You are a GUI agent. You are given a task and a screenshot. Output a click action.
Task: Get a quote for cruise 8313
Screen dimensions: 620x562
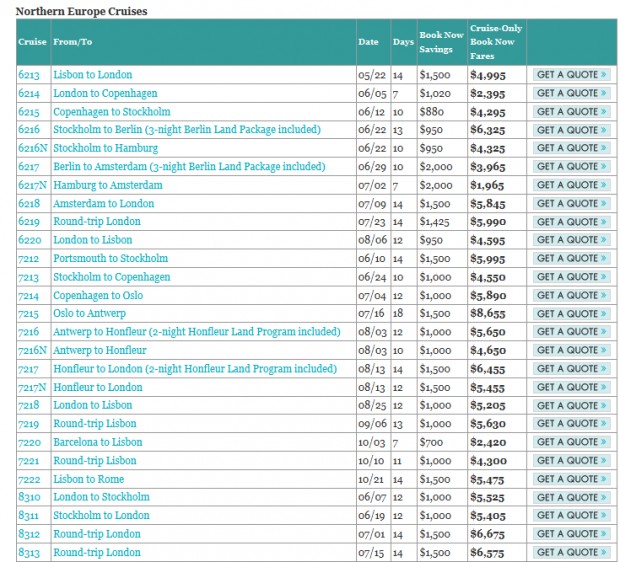(x=571, y=552)
